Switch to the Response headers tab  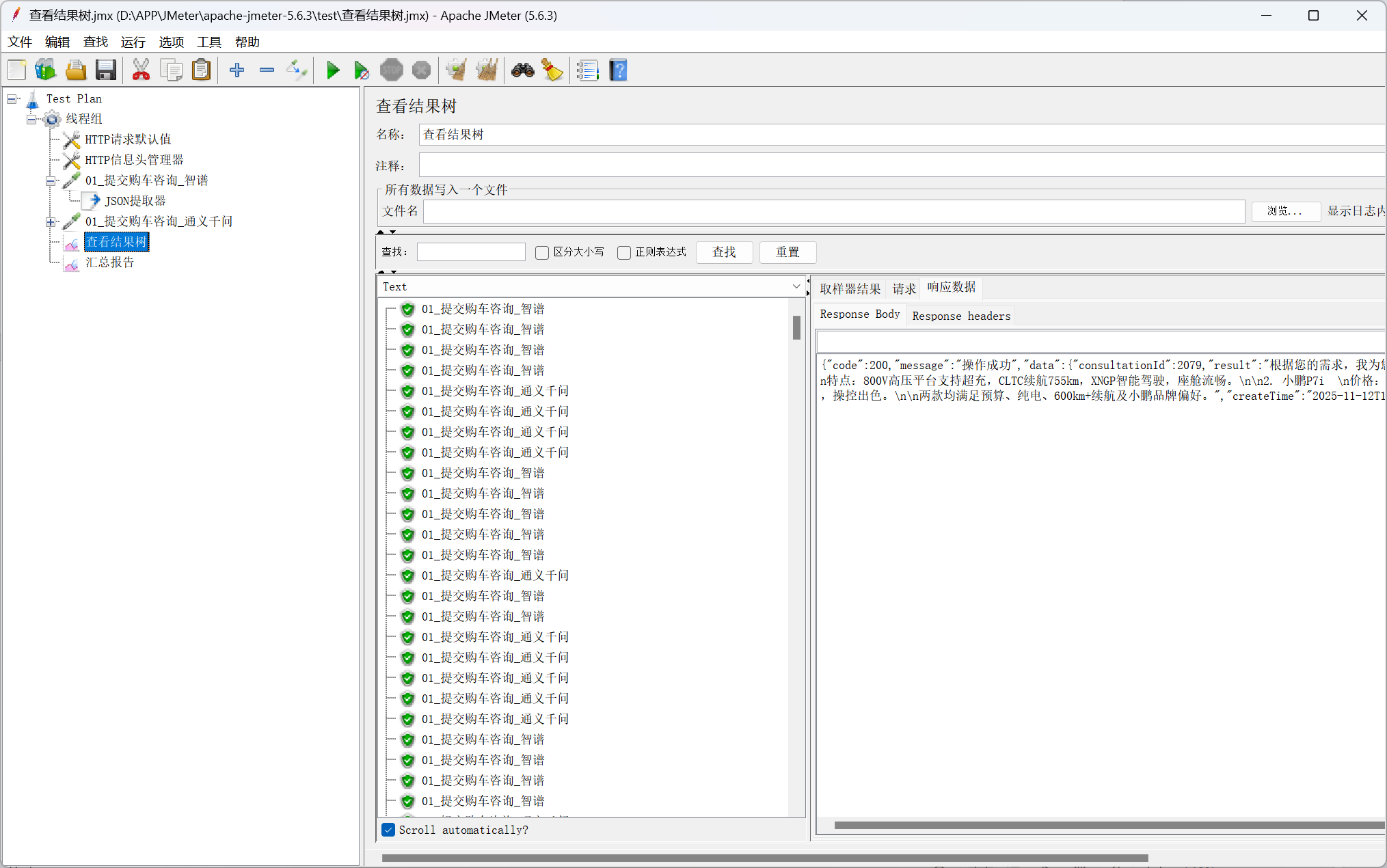(x=961, y=316)
